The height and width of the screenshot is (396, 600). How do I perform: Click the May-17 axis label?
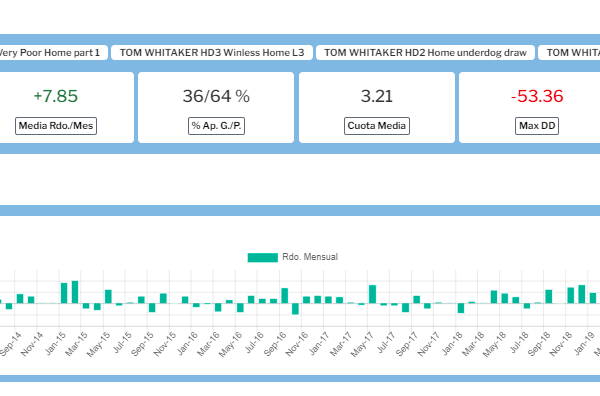tap(363, 344)
